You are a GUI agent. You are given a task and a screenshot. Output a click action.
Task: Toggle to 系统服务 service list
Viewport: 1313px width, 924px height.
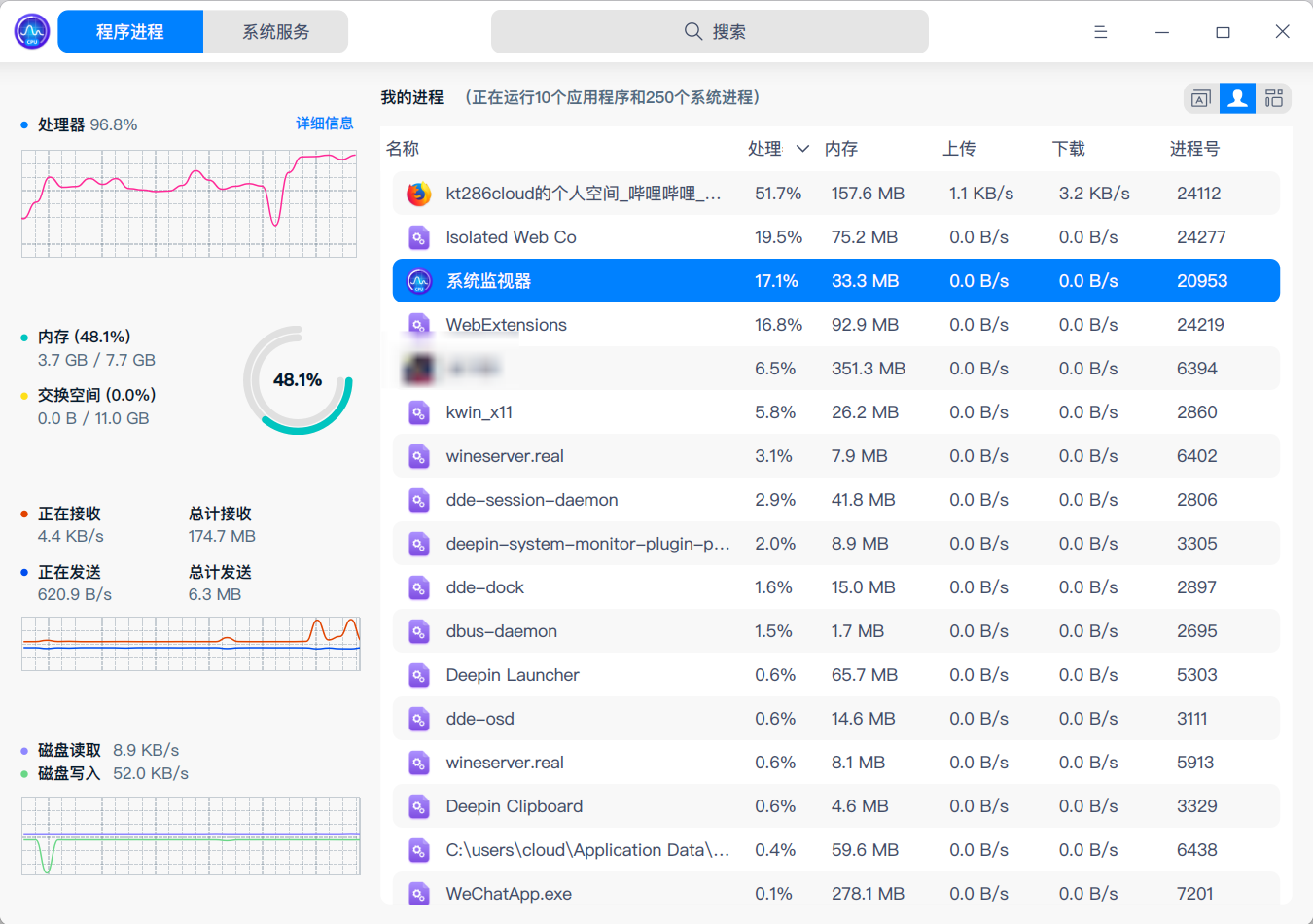[275, 31]
